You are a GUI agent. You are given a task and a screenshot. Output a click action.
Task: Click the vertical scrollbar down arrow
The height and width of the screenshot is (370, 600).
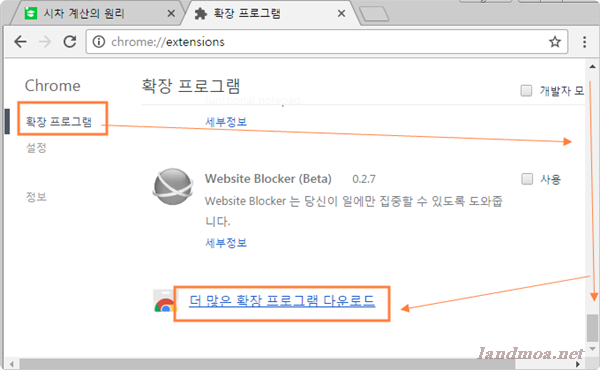click(x=592, y=349)
